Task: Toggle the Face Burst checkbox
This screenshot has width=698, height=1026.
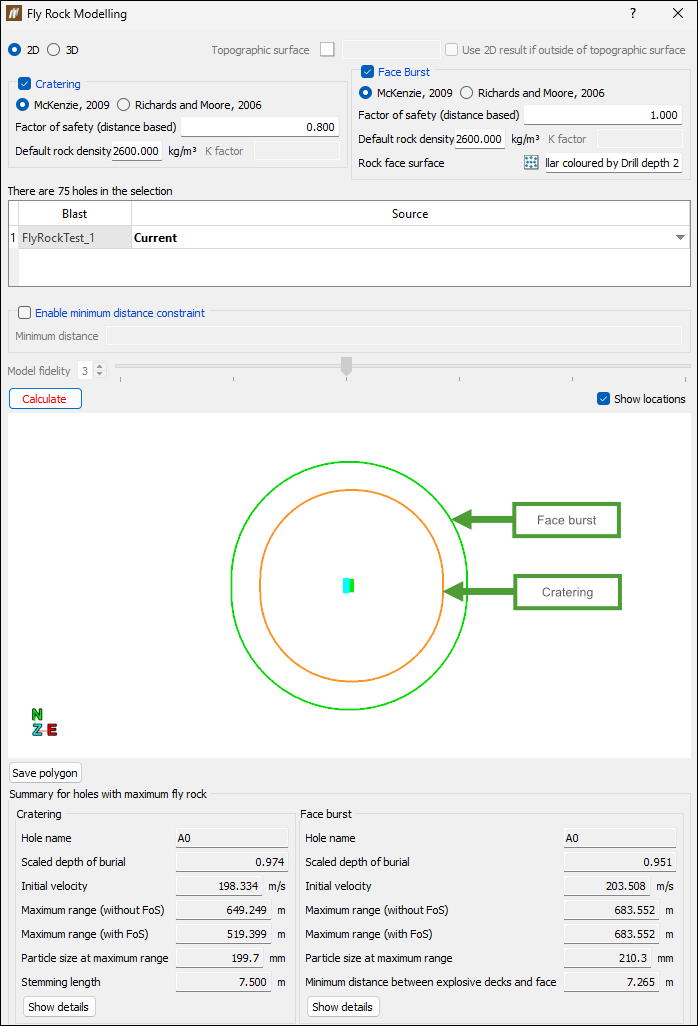Action: [368, 72]
